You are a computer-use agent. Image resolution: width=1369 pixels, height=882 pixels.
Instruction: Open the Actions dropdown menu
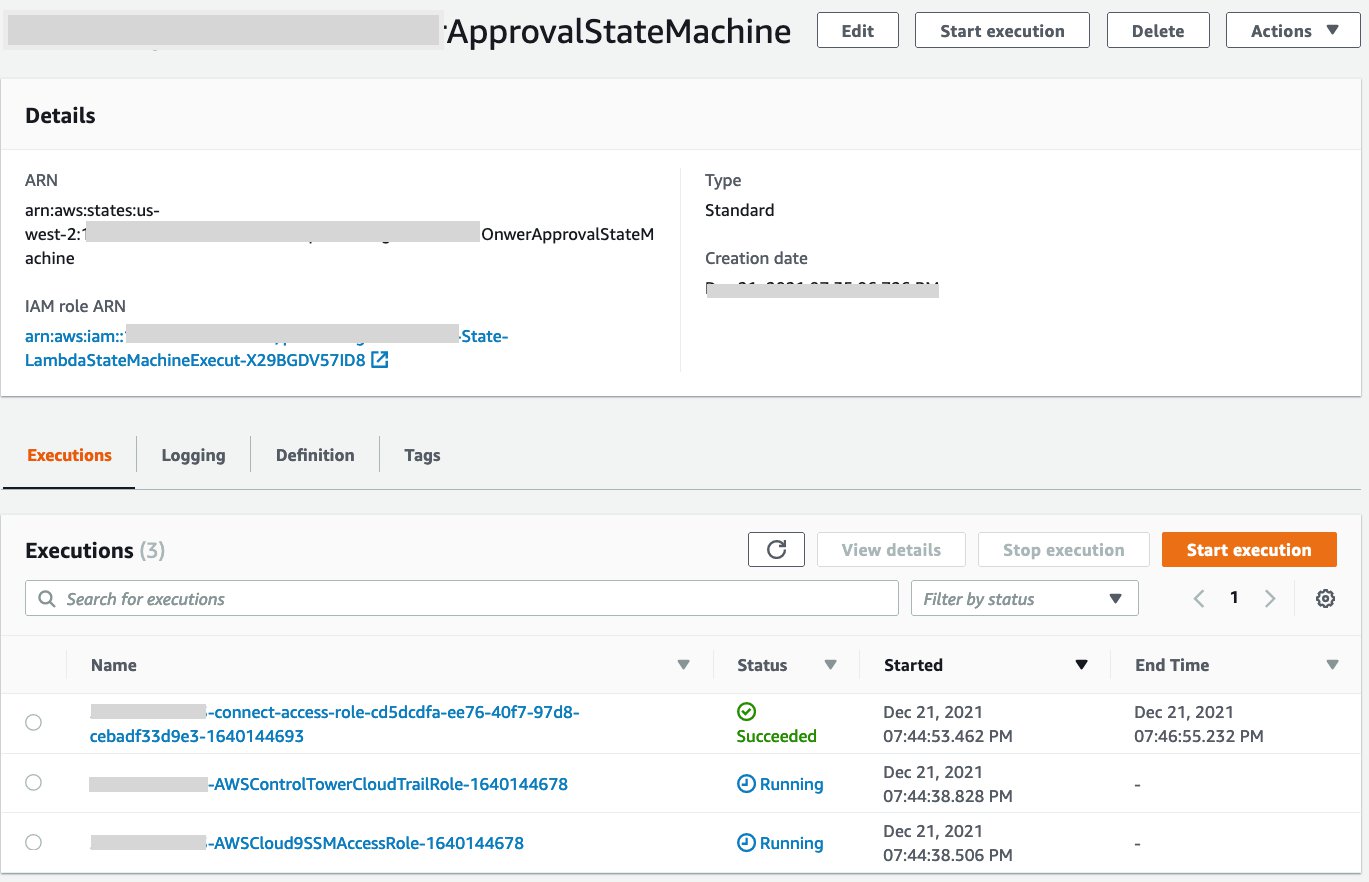pos(1294,30)
